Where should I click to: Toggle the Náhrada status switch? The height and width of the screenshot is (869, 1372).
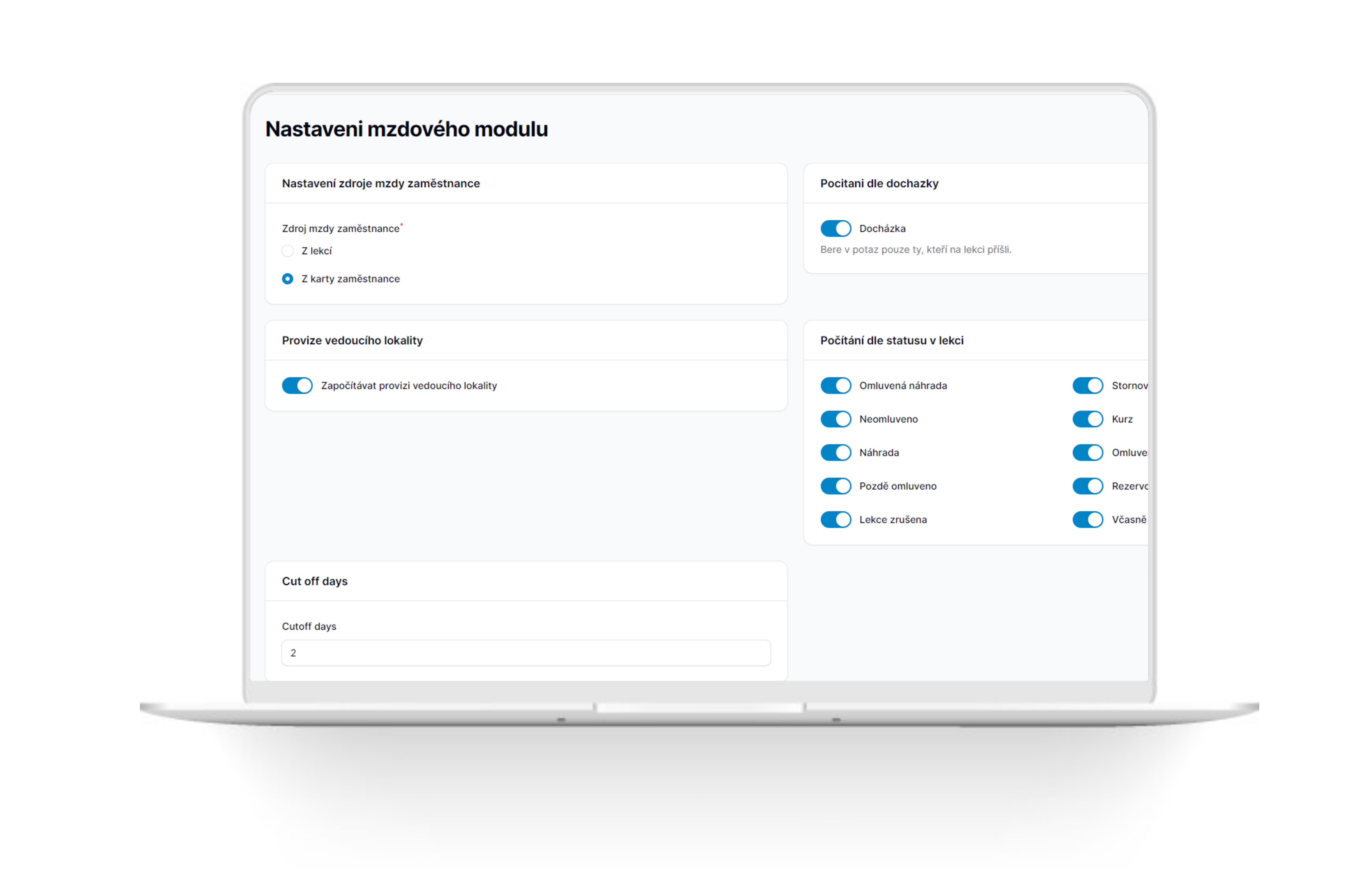835,452
